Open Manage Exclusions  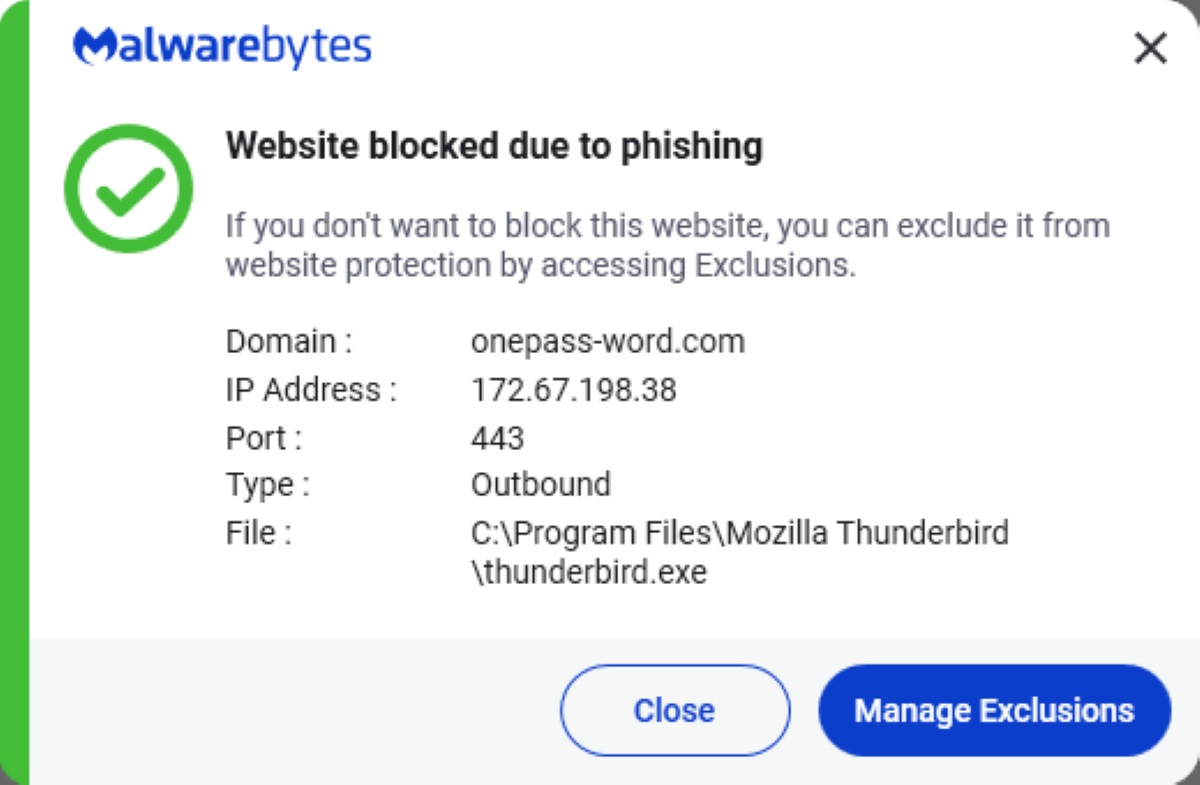coord(994,710)
